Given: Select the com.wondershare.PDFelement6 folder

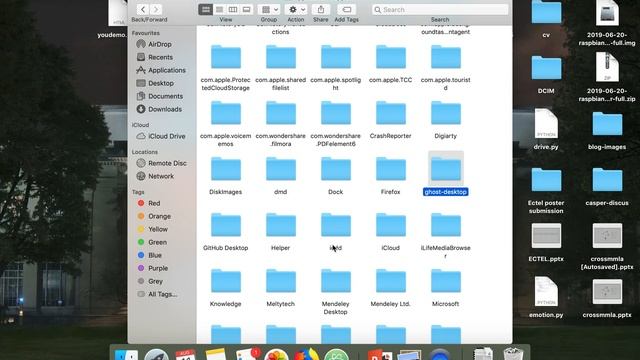Looking at the screenshot, I should [x=336, y=113].
